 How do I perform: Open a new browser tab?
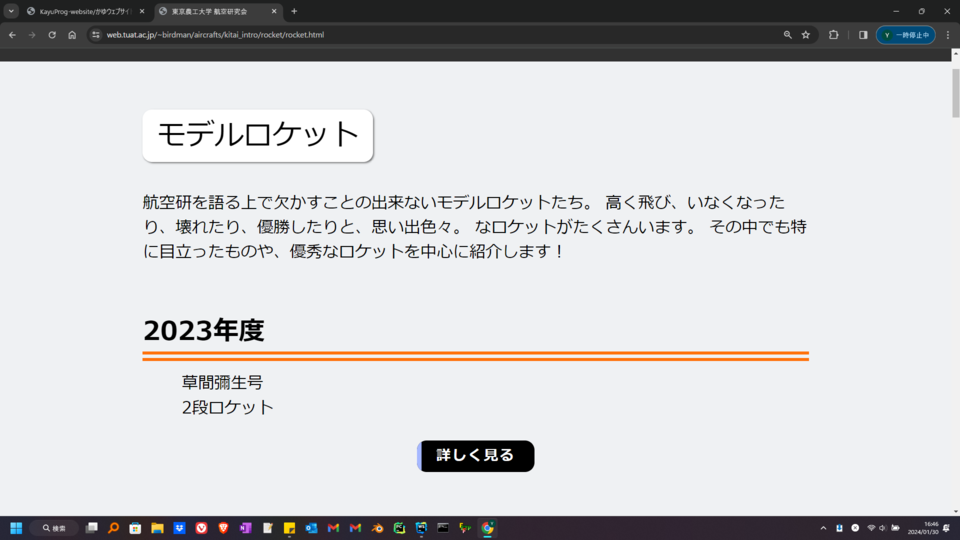point(294,11)
